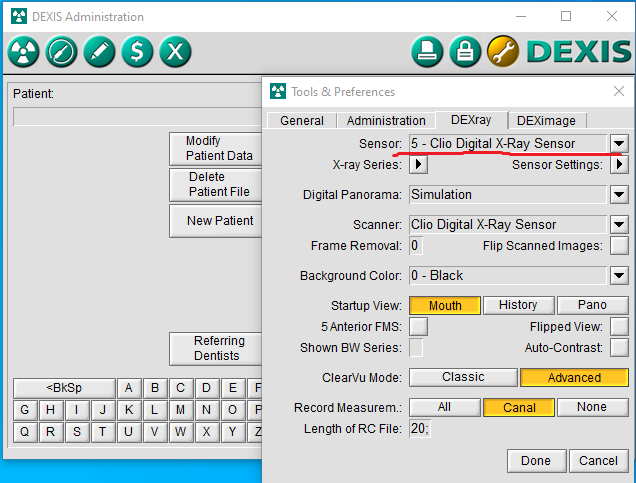Click the Patient name input field

138,117
